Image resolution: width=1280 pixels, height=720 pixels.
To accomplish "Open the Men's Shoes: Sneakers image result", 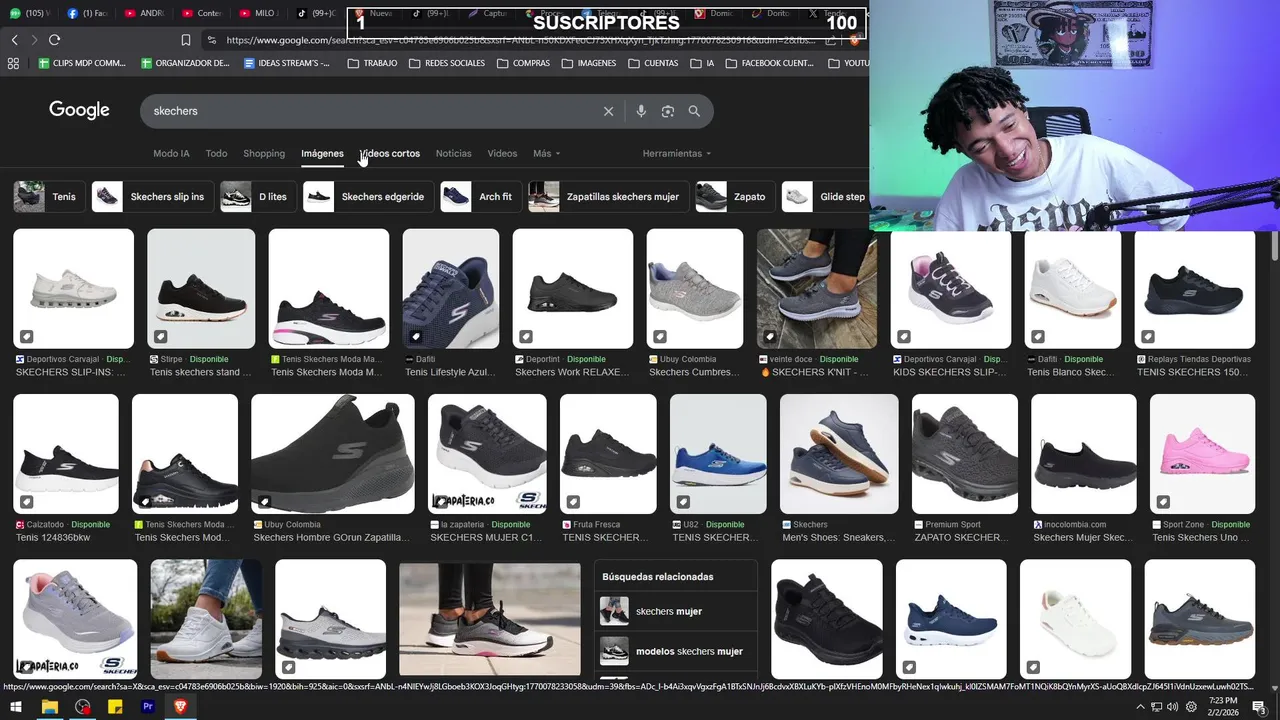I will [839, 454].
